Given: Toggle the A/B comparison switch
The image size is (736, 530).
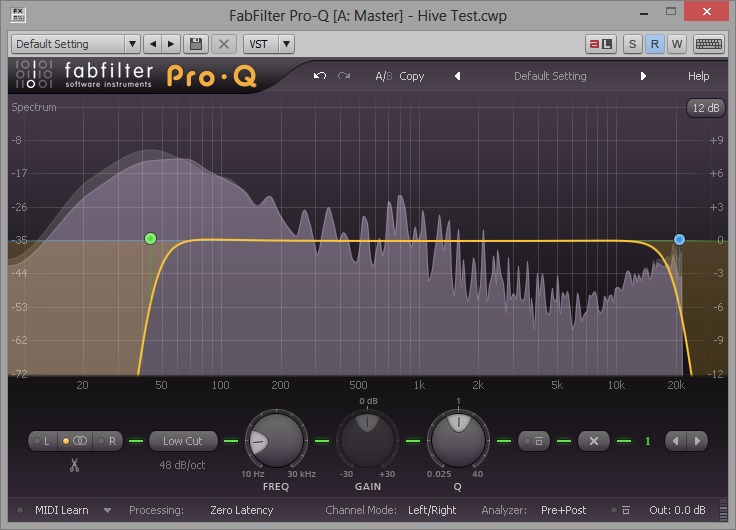Looking at the screenshot, I should click(383, 76).
